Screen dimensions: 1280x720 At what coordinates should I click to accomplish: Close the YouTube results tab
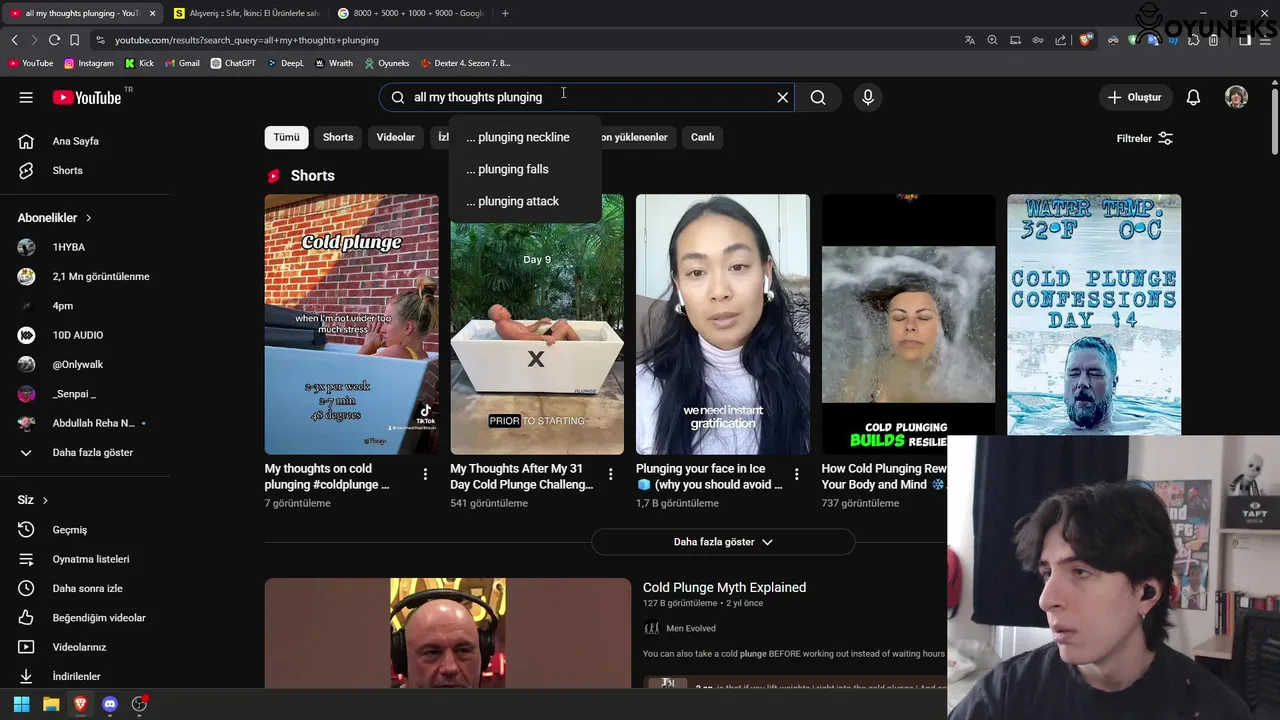pyautogui.click(x=153, y=13)
